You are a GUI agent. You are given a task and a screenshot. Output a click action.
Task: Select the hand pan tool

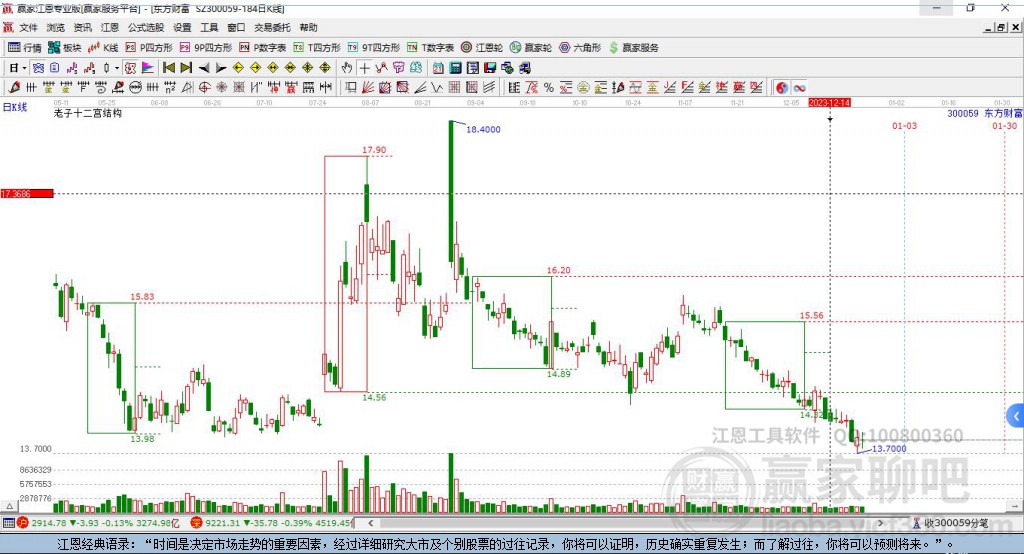(x=347, y=68)
